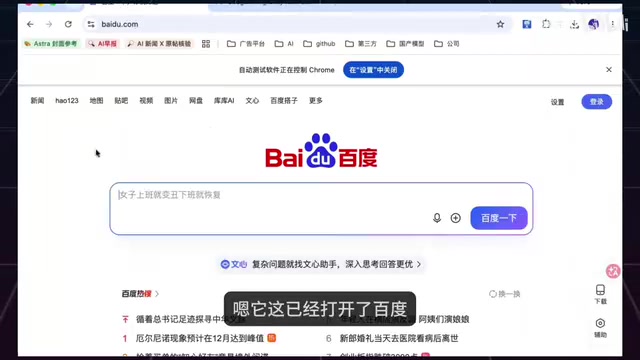Image resolution: width=640 pixels, height=360 pixels.
Task: Open hot item 新郎婚礼当天去医院看病后离世
Action: [399, 338]
